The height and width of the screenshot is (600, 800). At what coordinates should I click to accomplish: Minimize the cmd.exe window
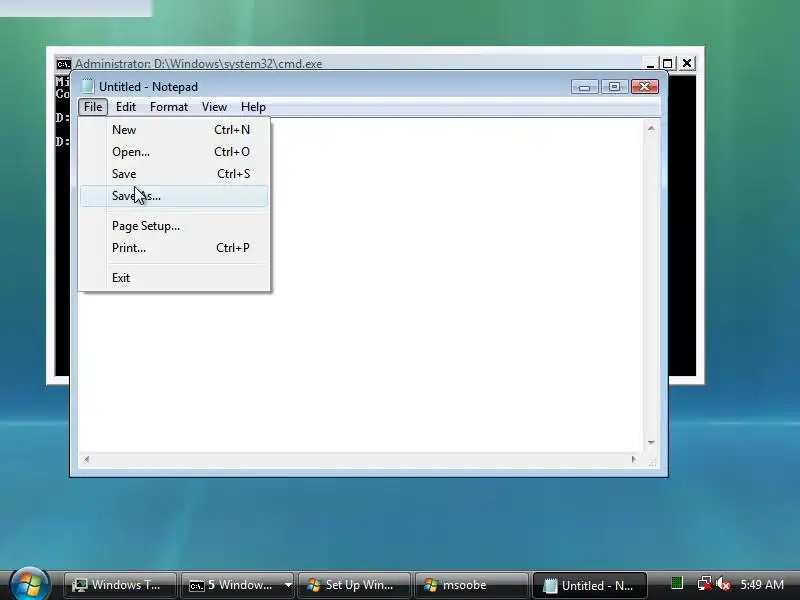pos(650,63)
